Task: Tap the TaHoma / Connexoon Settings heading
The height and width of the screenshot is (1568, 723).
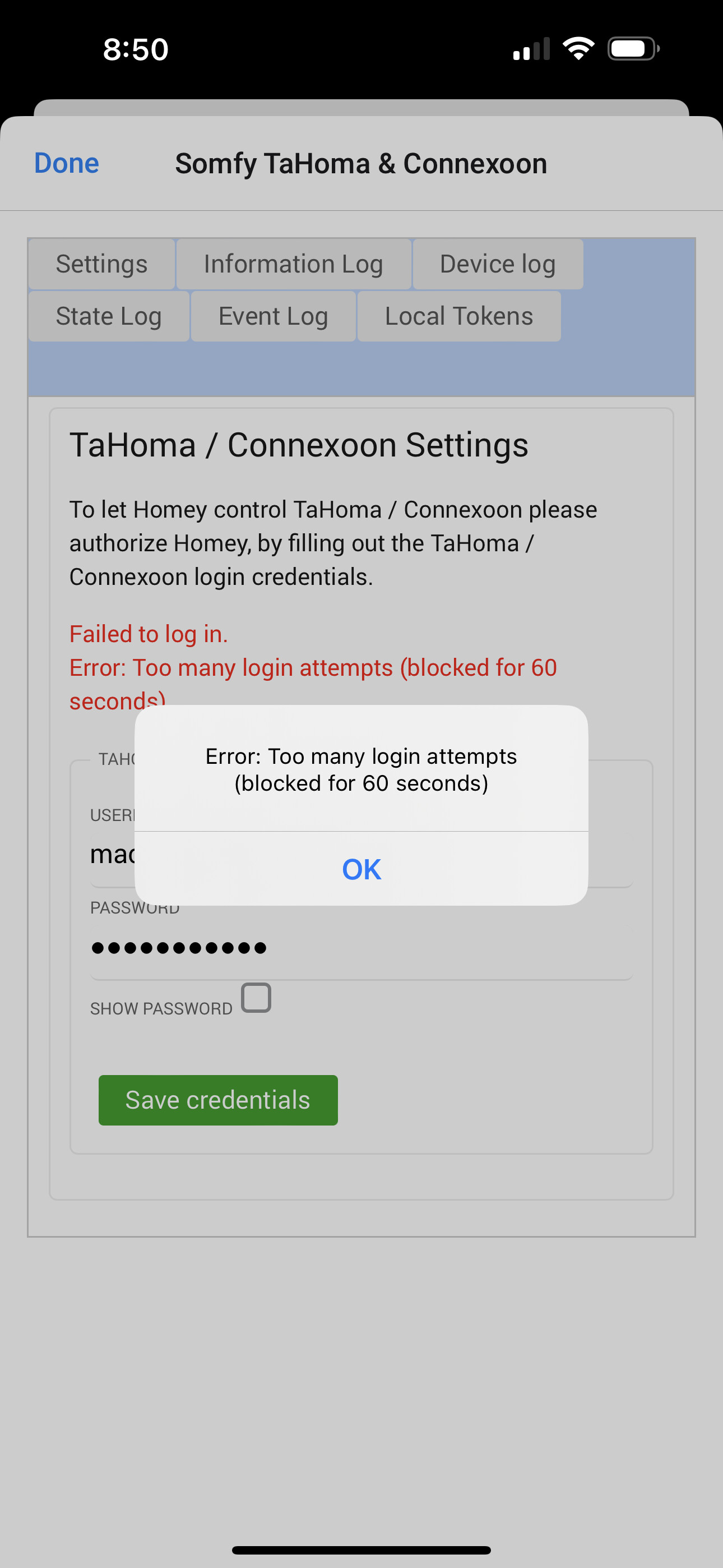Action: tap(299, 445)
